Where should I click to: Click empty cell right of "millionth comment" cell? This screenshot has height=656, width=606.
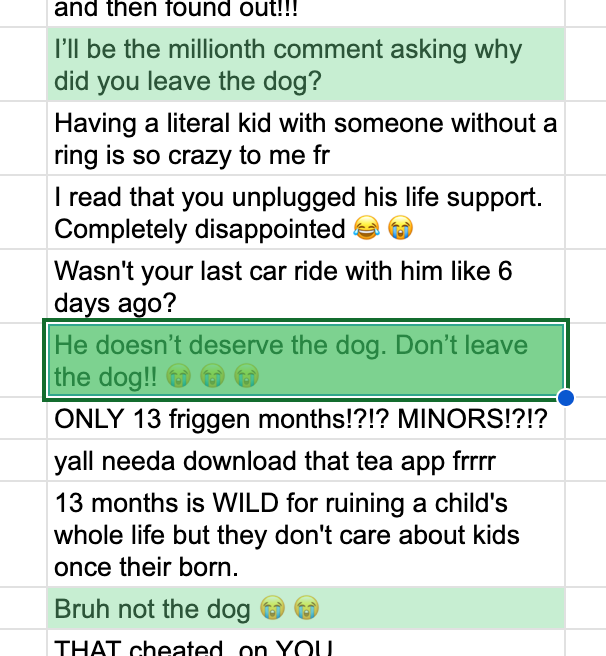pyautogui.click(x=587, y=64)
